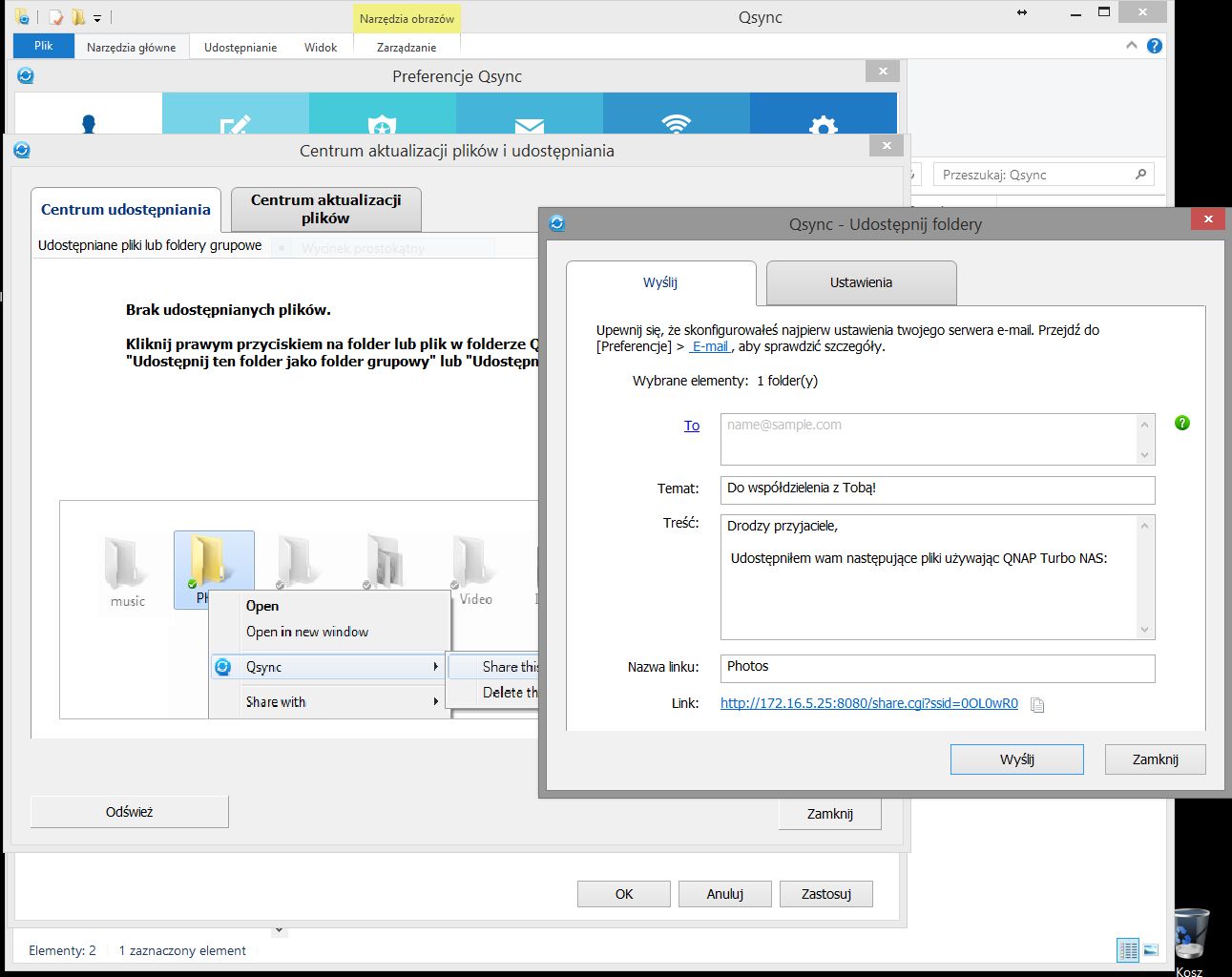Click the Properties icon in the quick access toolbar
Screen dimensions: 1232x977
point(56,17)
